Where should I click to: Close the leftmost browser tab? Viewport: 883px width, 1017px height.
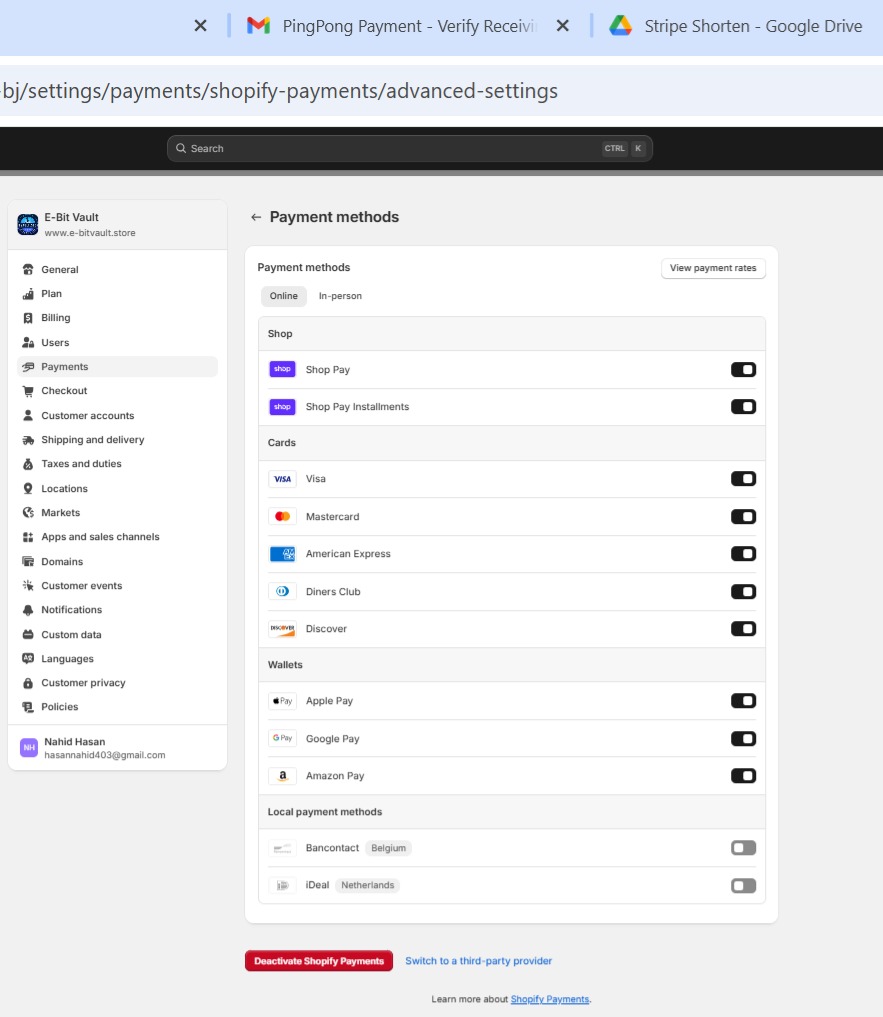(200, 26)
